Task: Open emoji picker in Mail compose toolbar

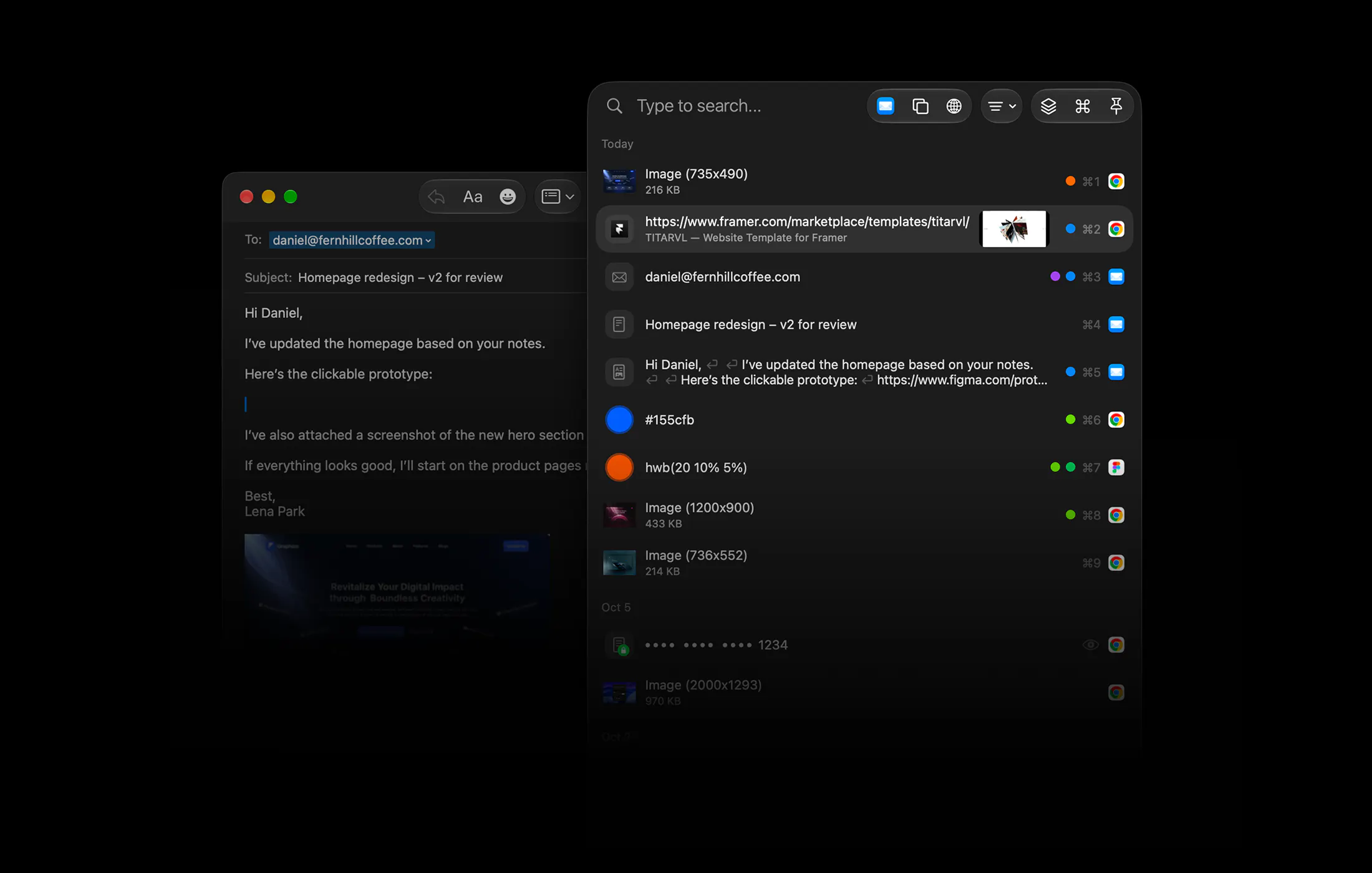Action: point(508,197)
